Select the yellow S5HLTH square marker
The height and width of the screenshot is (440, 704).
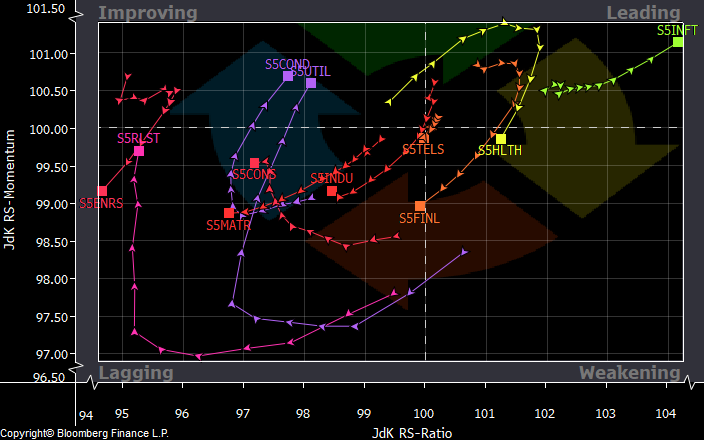pyautogui.click(x=501, y=139)
